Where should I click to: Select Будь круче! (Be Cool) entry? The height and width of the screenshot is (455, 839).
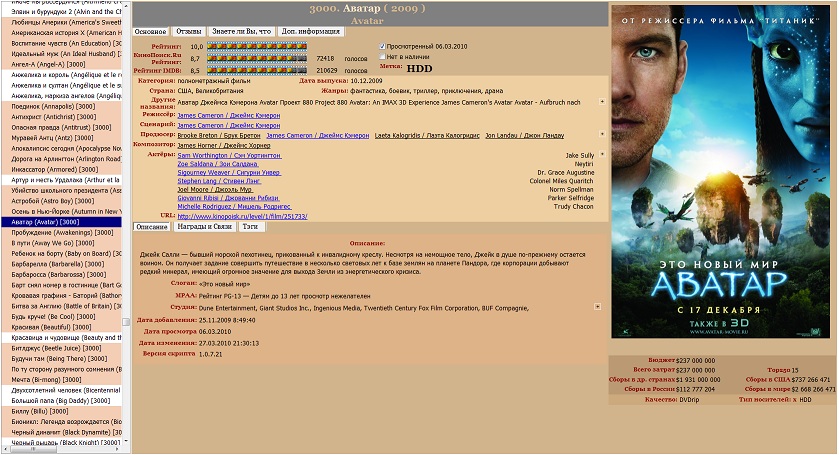pos(62,317)
